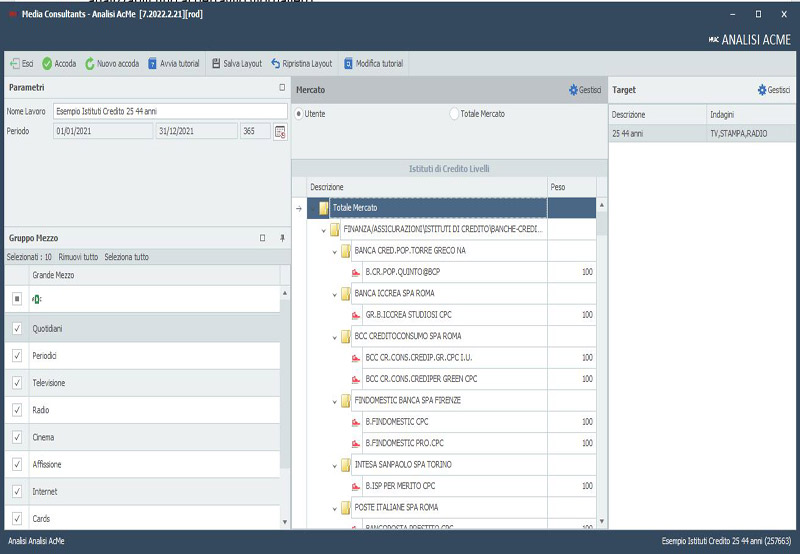Start the tutorial with Avvia tutorial
The width and height of the screenshot is (800, 554).
pos(153,63)
